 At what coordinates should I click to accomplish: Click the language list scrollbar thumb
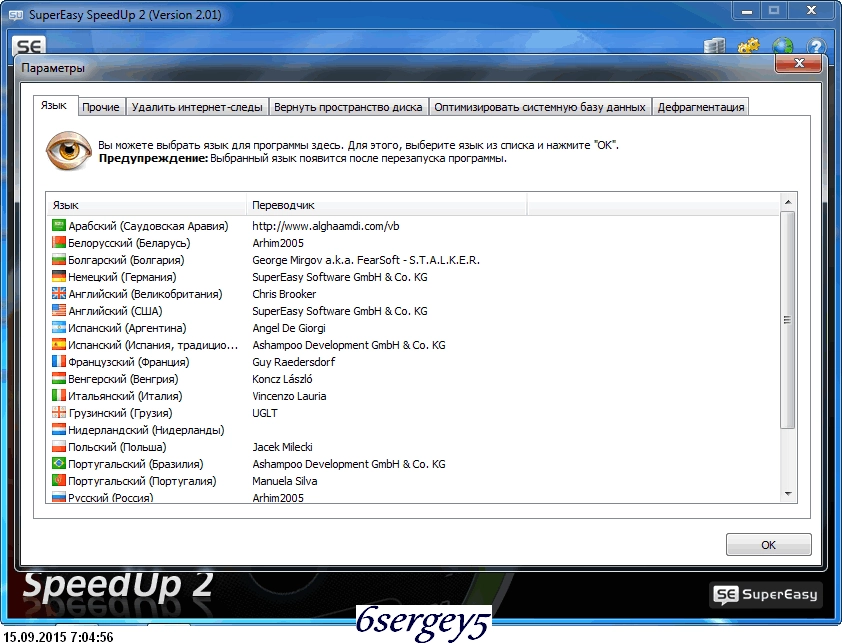click(x=788, y=320)
